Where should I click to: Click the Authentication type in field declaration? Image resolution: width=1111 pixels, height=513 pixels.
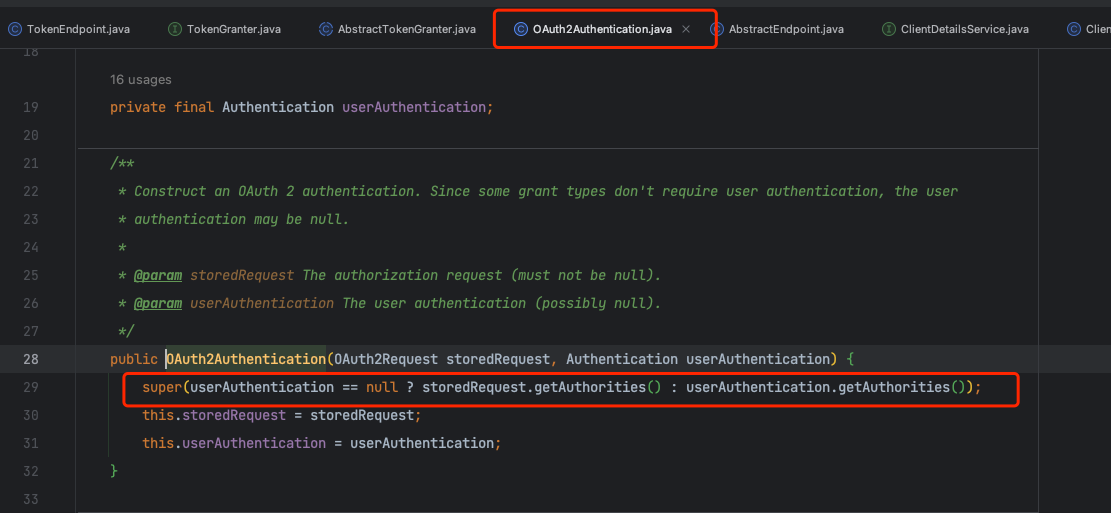(278, 107)
